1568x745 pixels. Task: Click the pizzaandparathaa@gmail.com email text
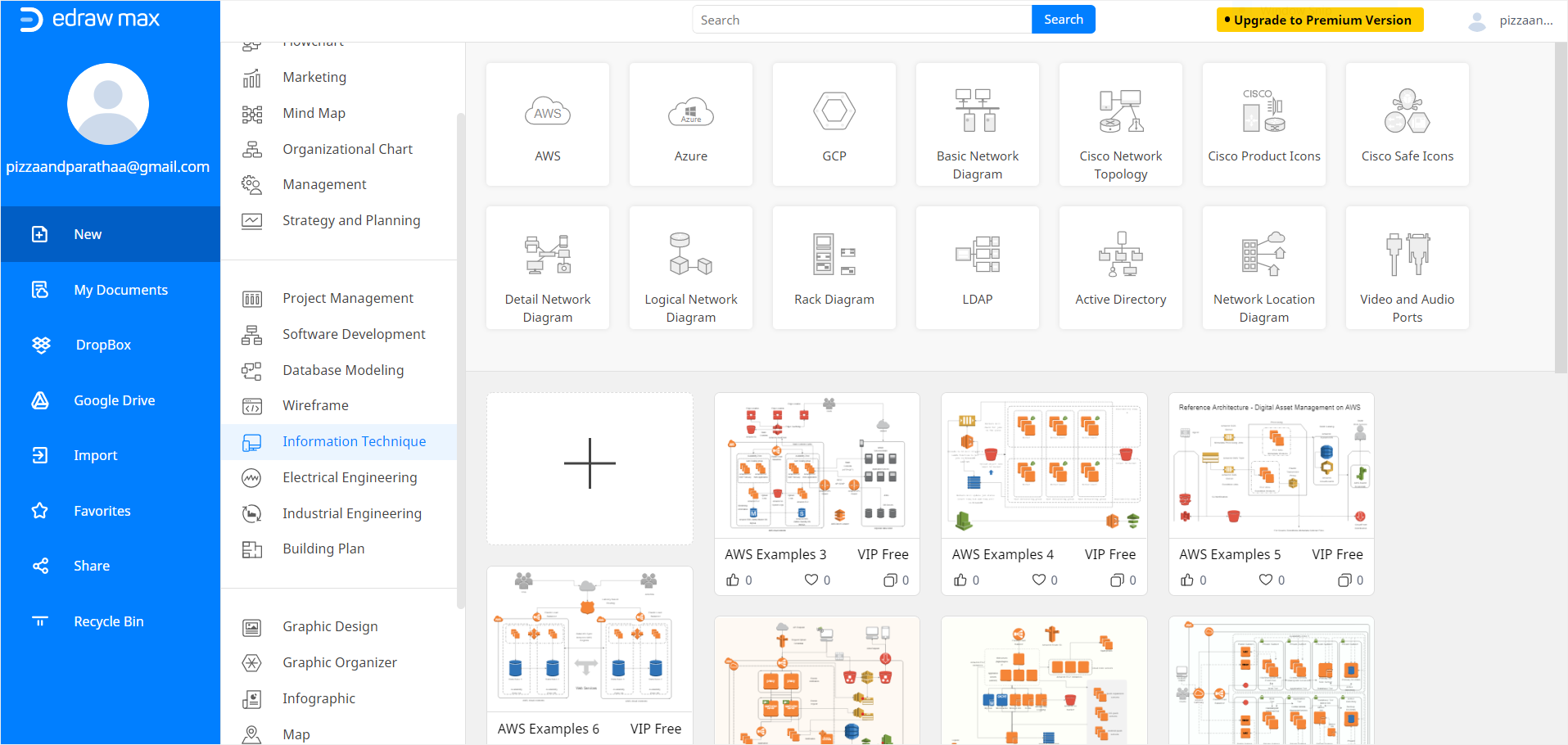(108, 167)
